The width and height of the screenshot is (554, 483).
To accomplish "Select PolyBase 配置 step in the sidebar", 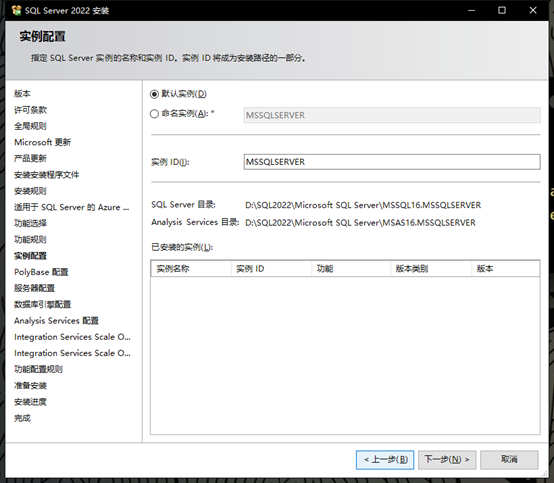I will pos(41,272).
